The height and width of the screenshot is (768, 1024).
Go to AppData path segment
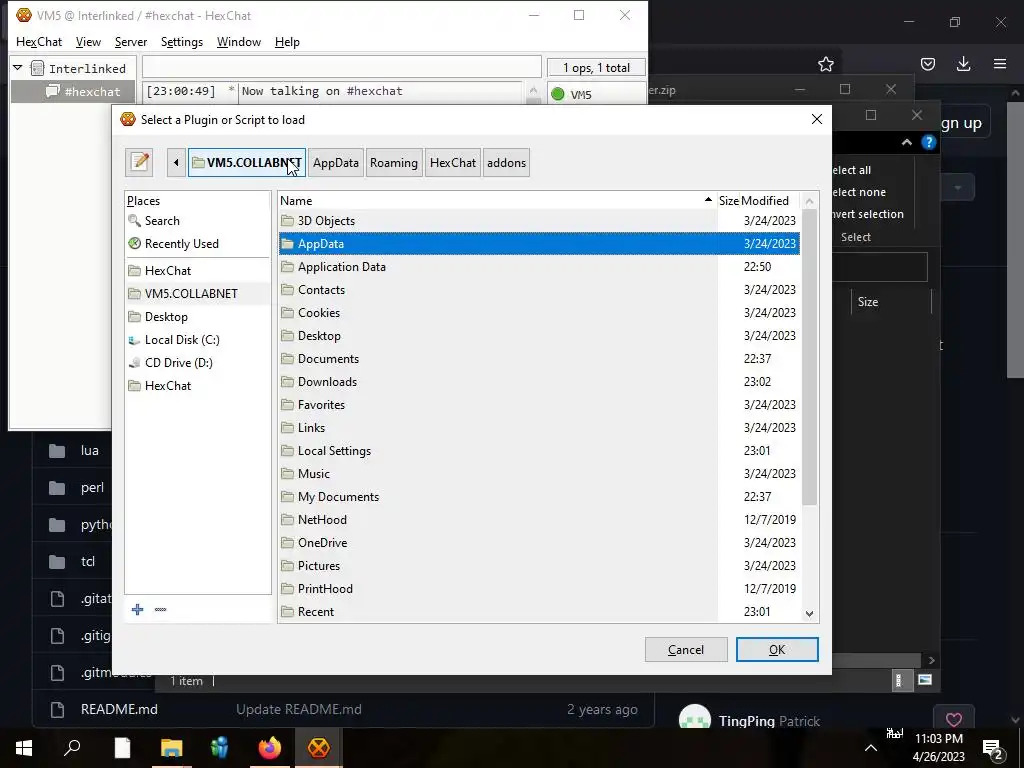tap(336, 163)
